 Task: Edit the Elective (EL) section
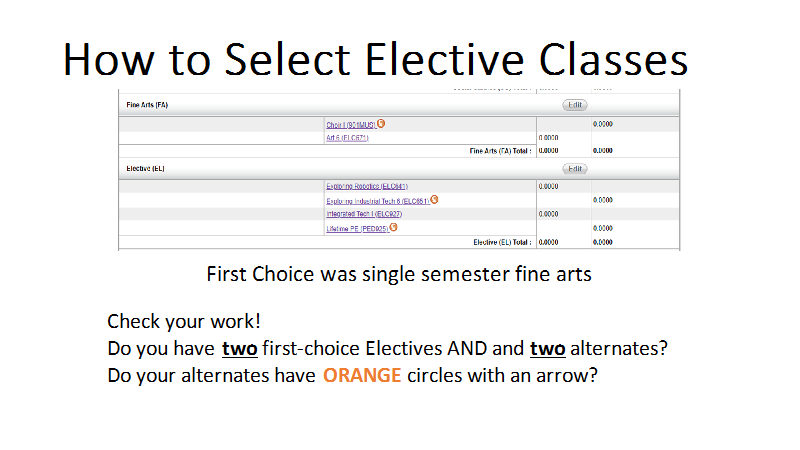tap(575, 169)
